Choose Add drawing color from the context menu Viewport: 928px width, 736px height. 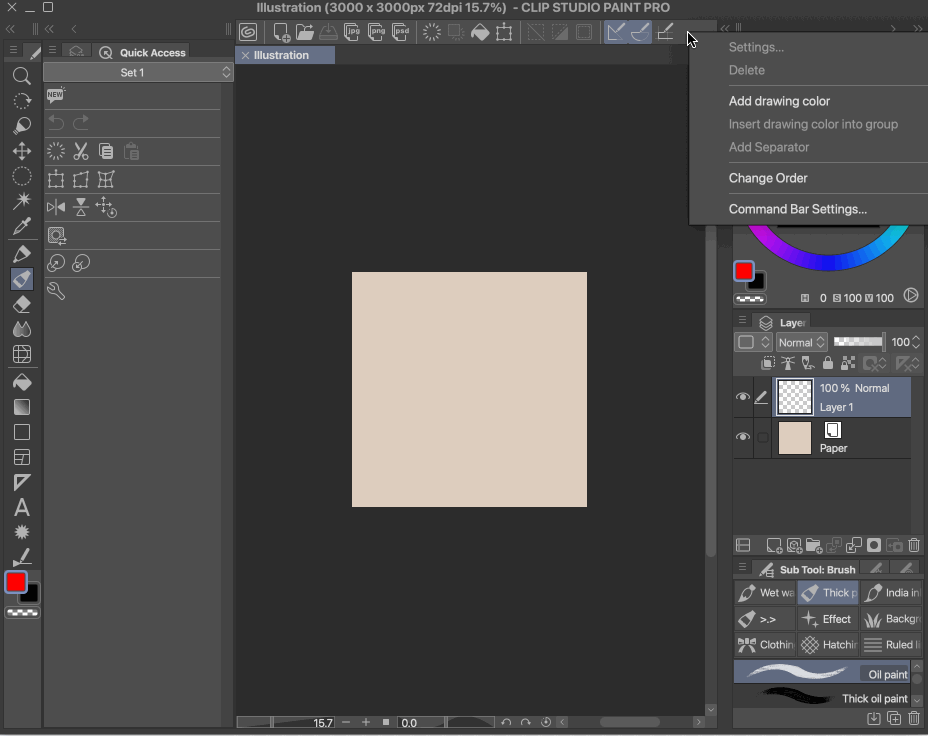click(x=779, y=101)
